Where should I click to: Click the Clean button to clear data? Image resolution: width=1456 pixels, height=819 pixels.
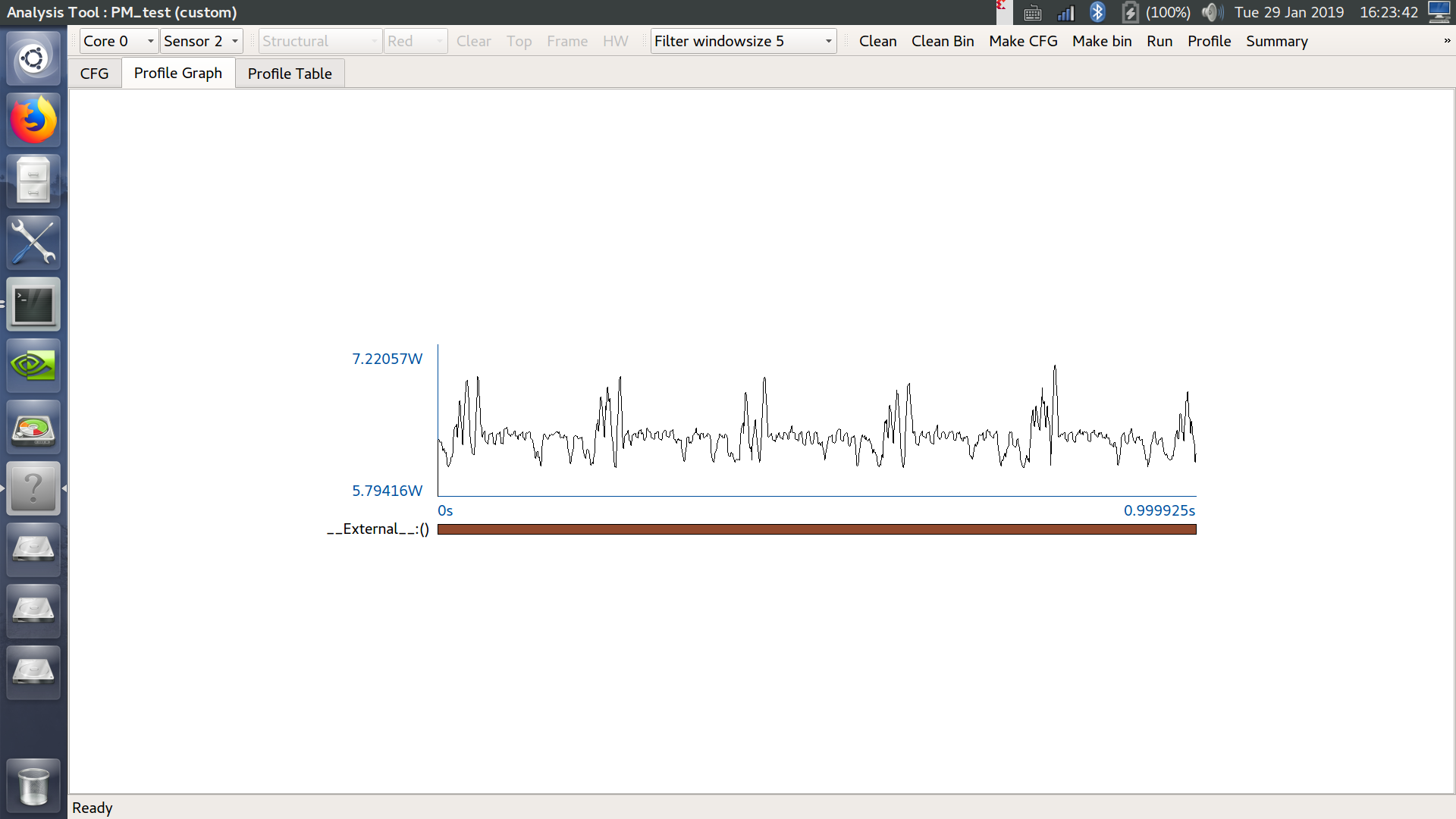tap(878, 41)
